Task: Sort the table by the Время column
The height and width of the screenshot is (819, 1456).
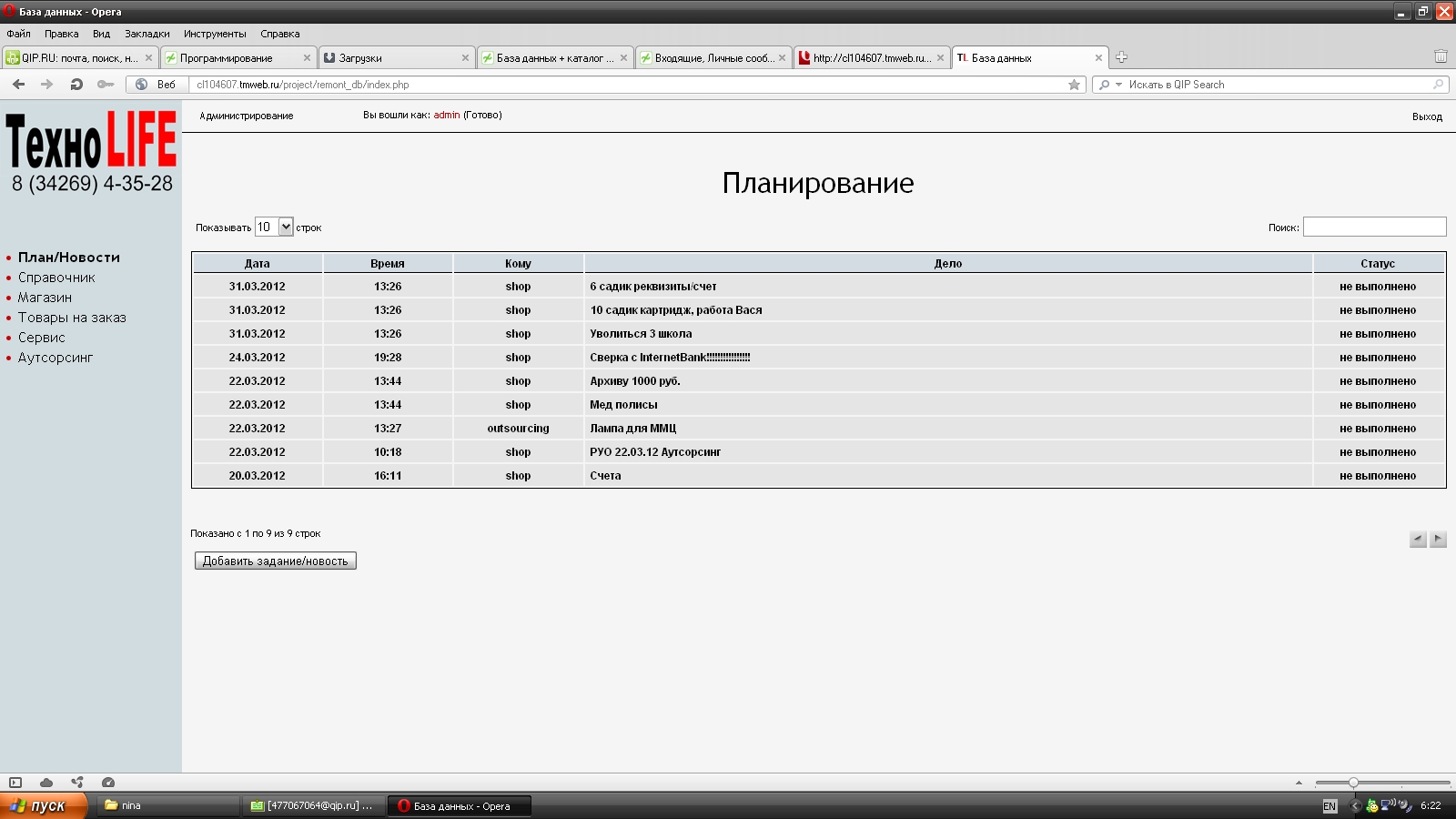Action: point(388,263)
